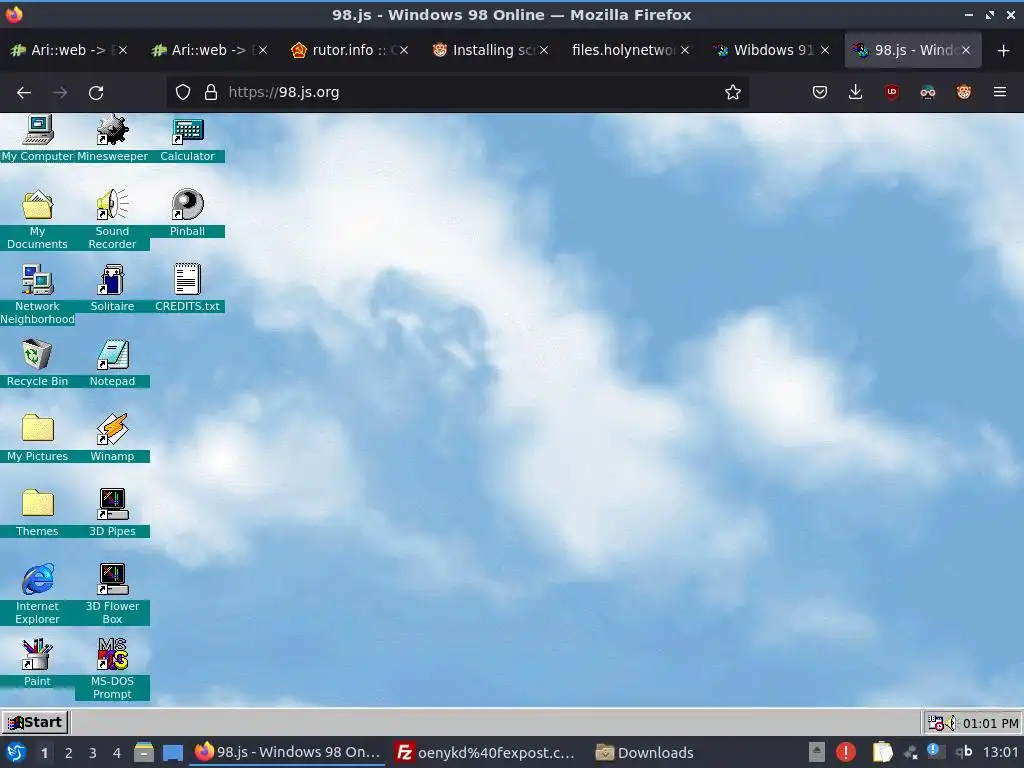Click the red exclamation notification icon
Screen dimensions: 1024x768
click(x=846, y=752)
